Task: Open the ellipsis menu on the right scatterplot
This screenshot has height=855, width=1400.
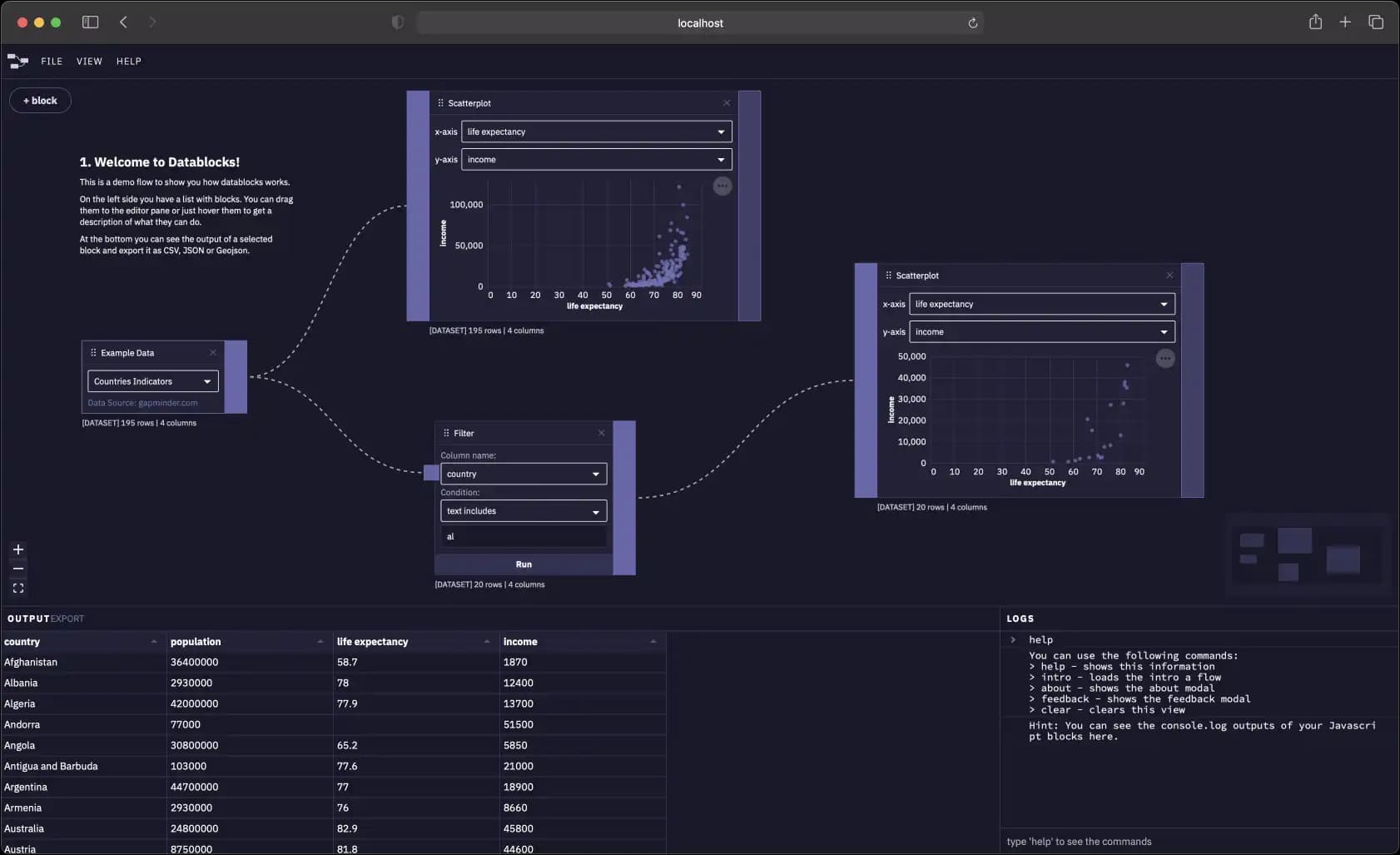Action: point(1164,358)
